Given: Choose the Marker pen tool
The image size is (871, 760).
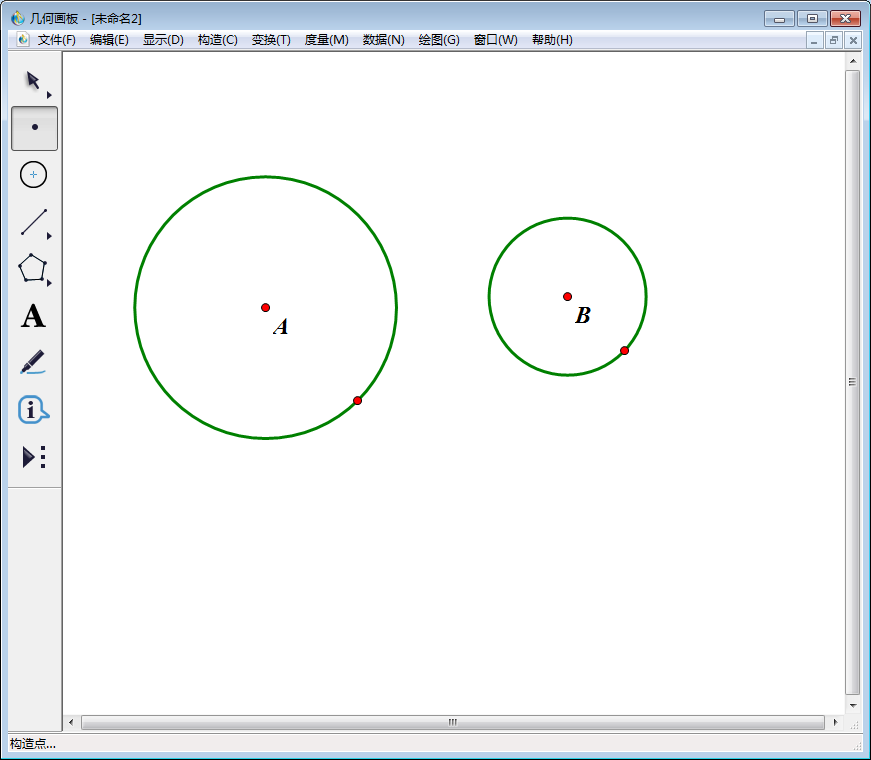Looking at the screenshot, I should click(33, 362).
